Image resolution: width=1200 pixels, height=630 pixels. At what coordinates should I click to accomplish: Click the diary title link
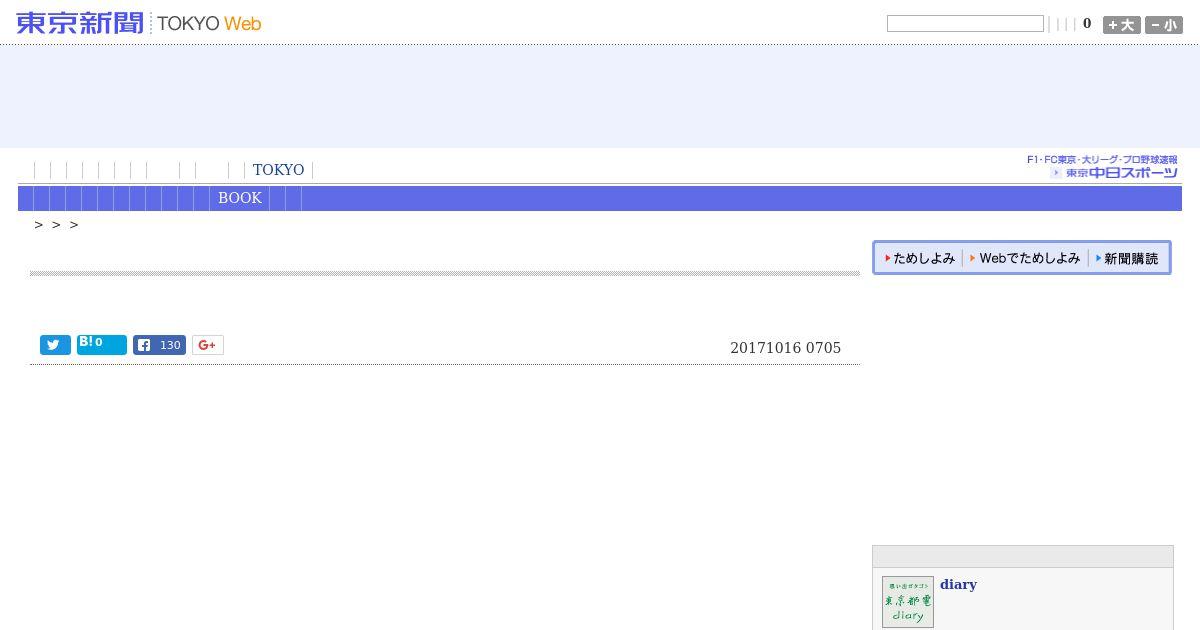click(x=958, y=584)
